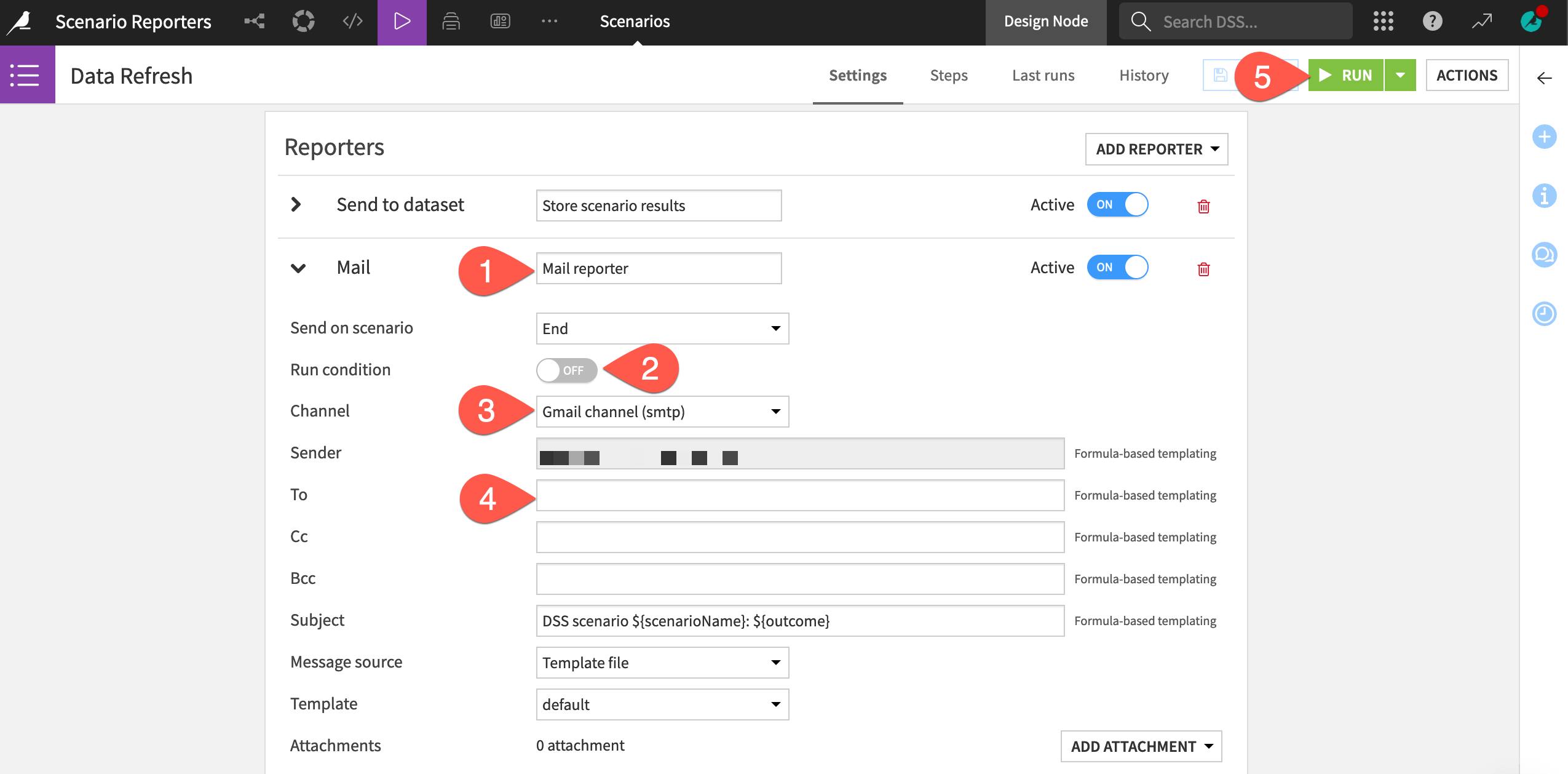The width and height of the screenshot is (1568, 774).
Task: Click the highlighted scenarios play icon
Action: pyautogui.click(x=401, y=21)
